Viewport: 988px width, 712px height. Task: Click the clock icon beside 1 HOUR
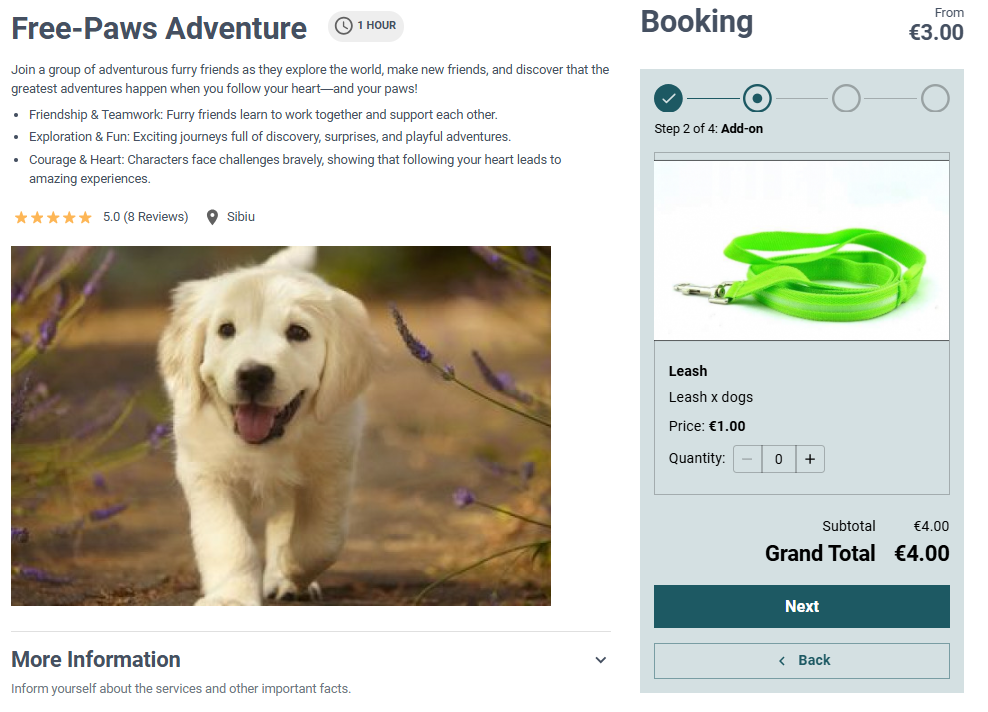click(x=343, y=26)
